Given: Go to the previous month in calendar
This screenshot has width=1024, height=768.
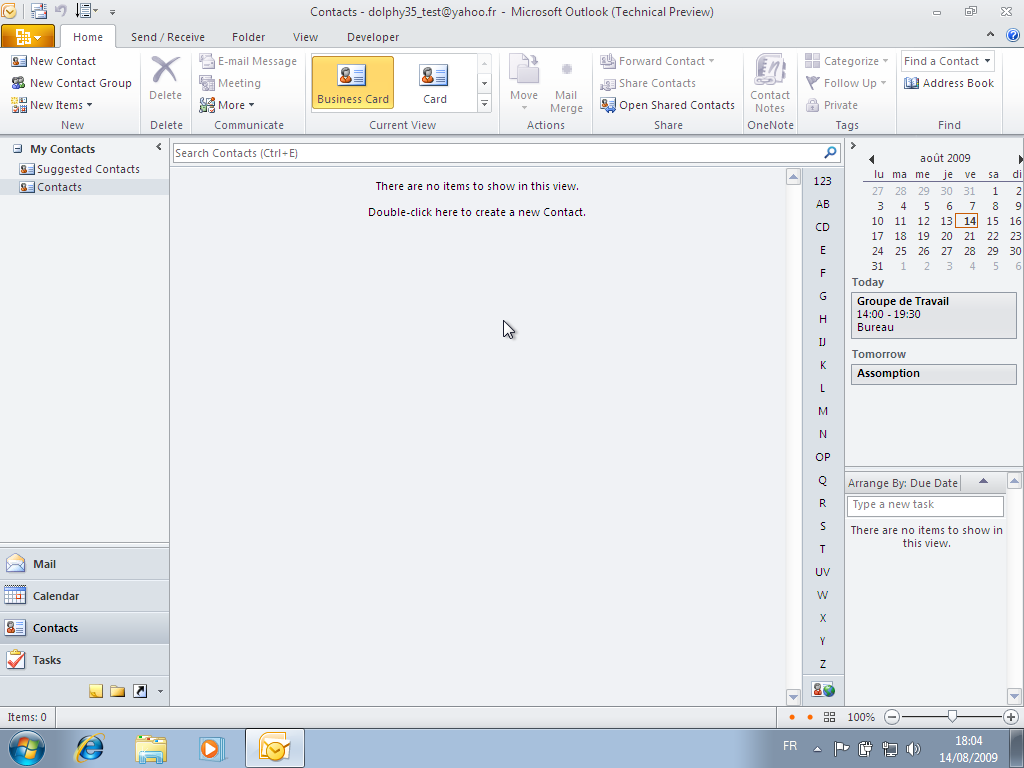Looking at the screenshot, I should point(871,159).
